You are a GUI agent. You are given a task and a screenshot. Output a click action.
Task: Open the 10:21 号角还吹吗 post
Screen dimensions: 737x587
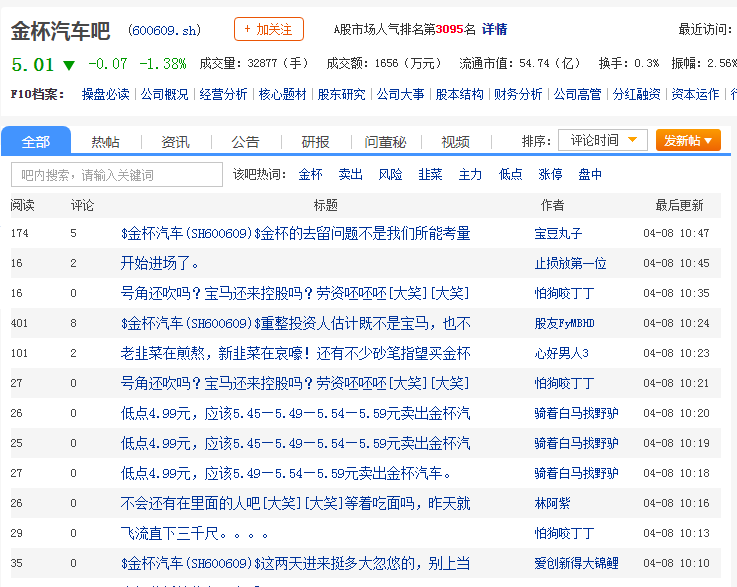coord(295,384)
